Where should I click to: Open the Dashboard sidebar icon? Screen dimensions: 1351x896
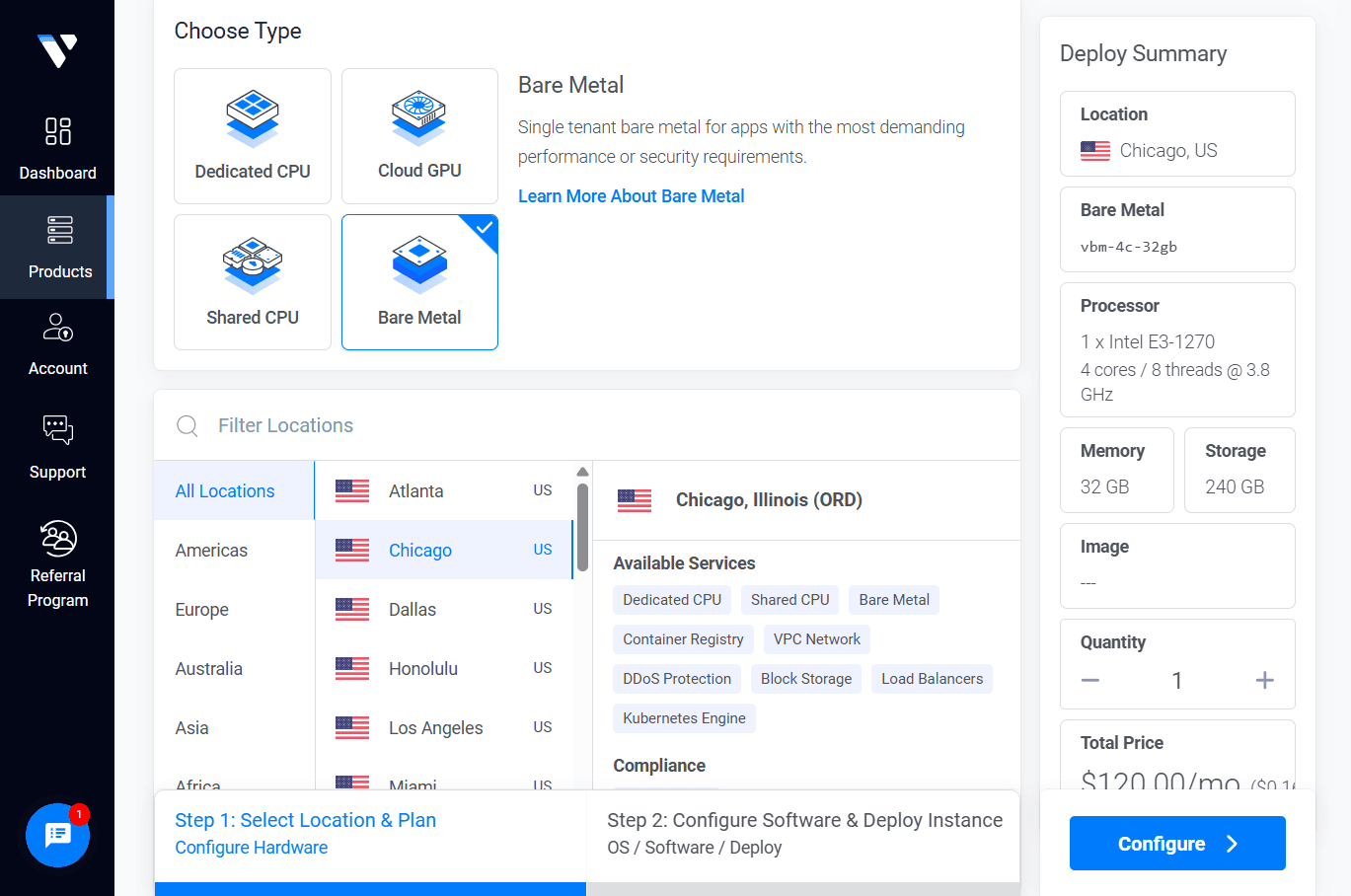click(x=57, y=131)
